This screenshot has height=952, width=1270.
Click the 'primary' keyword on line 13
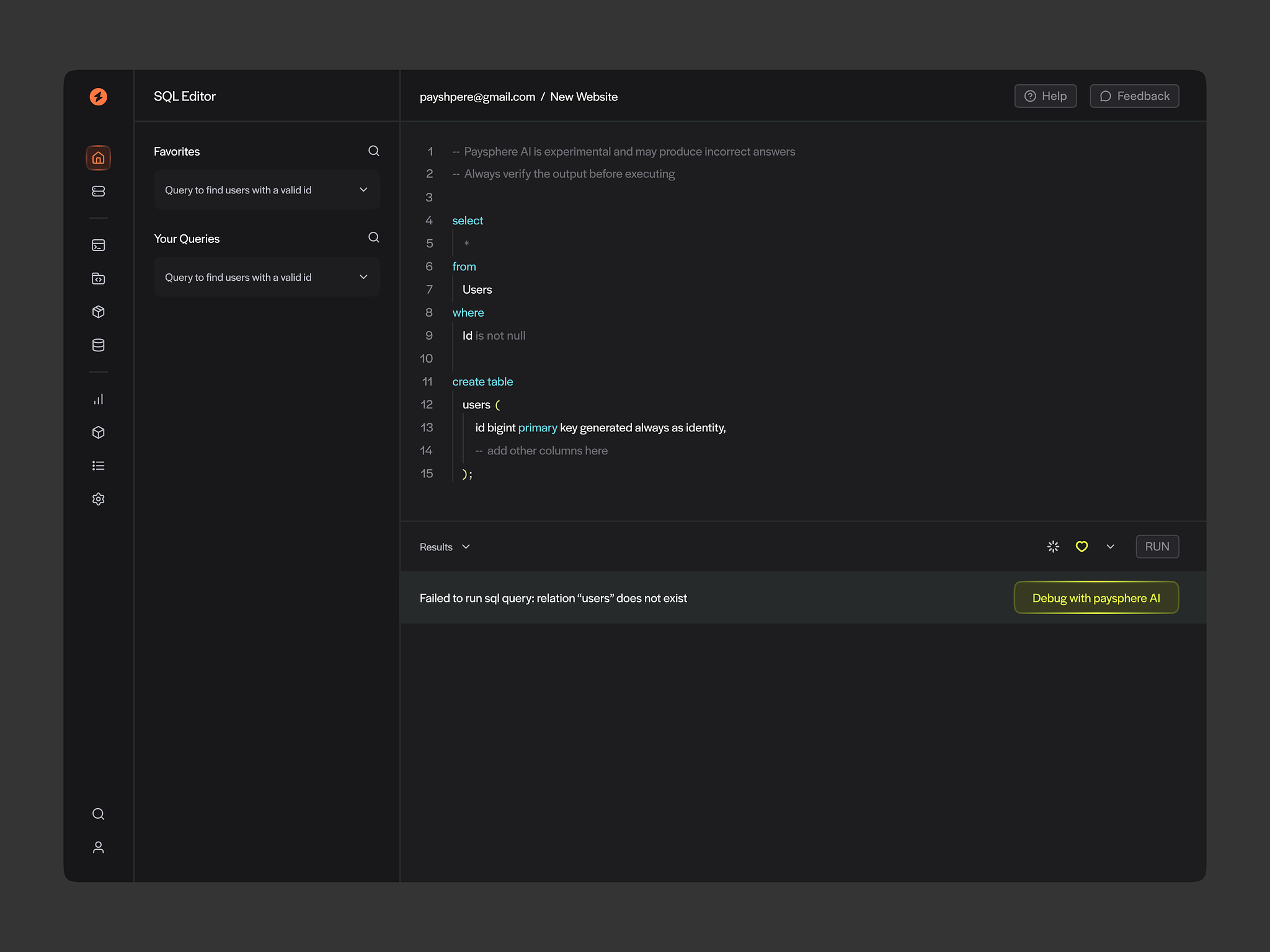click(x=538, y=428)
